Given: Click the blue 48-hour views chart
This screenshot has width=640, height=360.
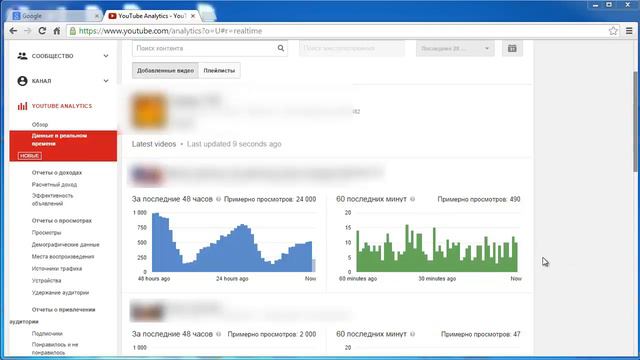Looking at the screenshot, I should click(233, 242).
